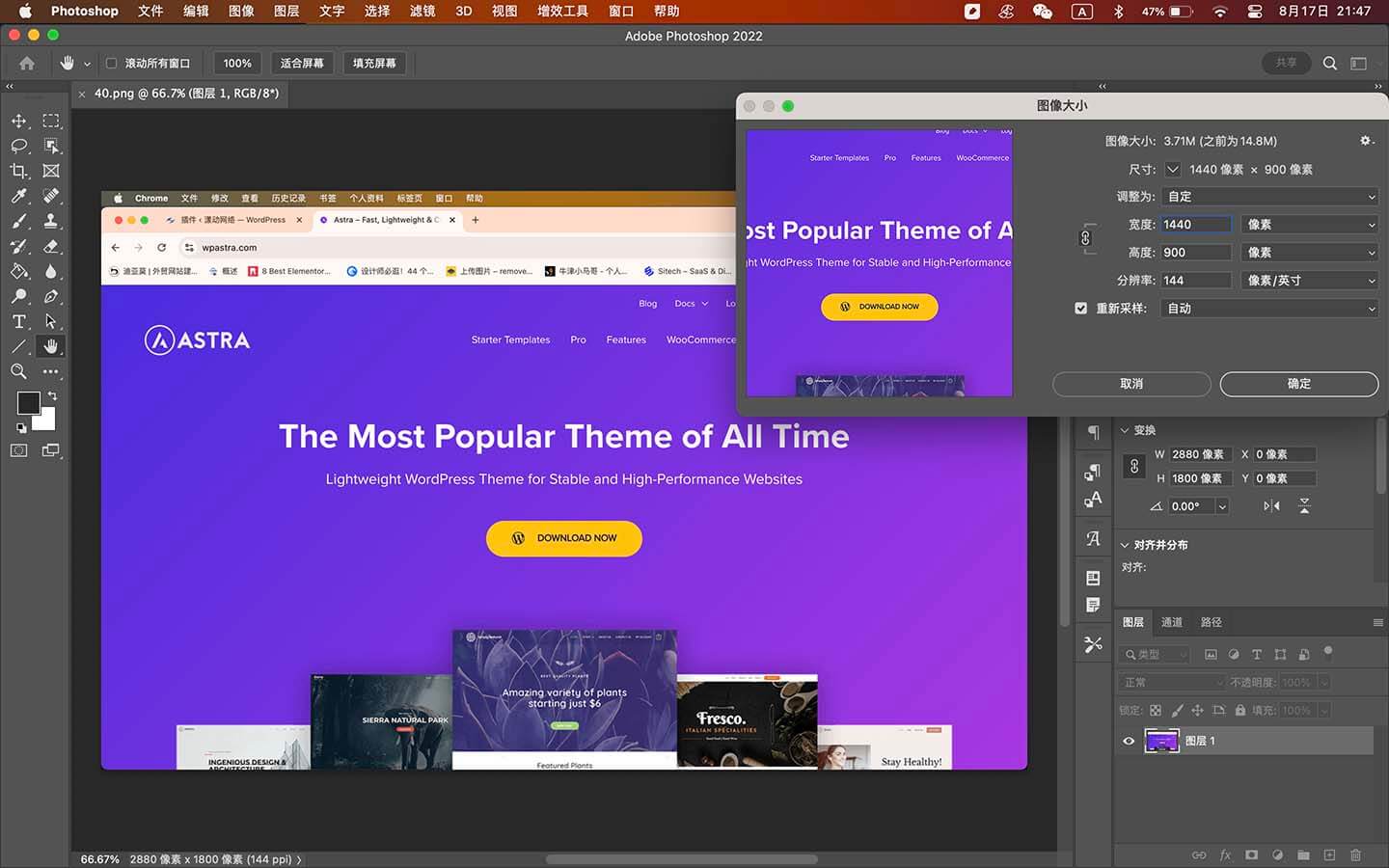This screenshot has width=1389, height=868.
Task: Click the foreground color swatch
Action: pyautogui.click(x=28, y=403)
